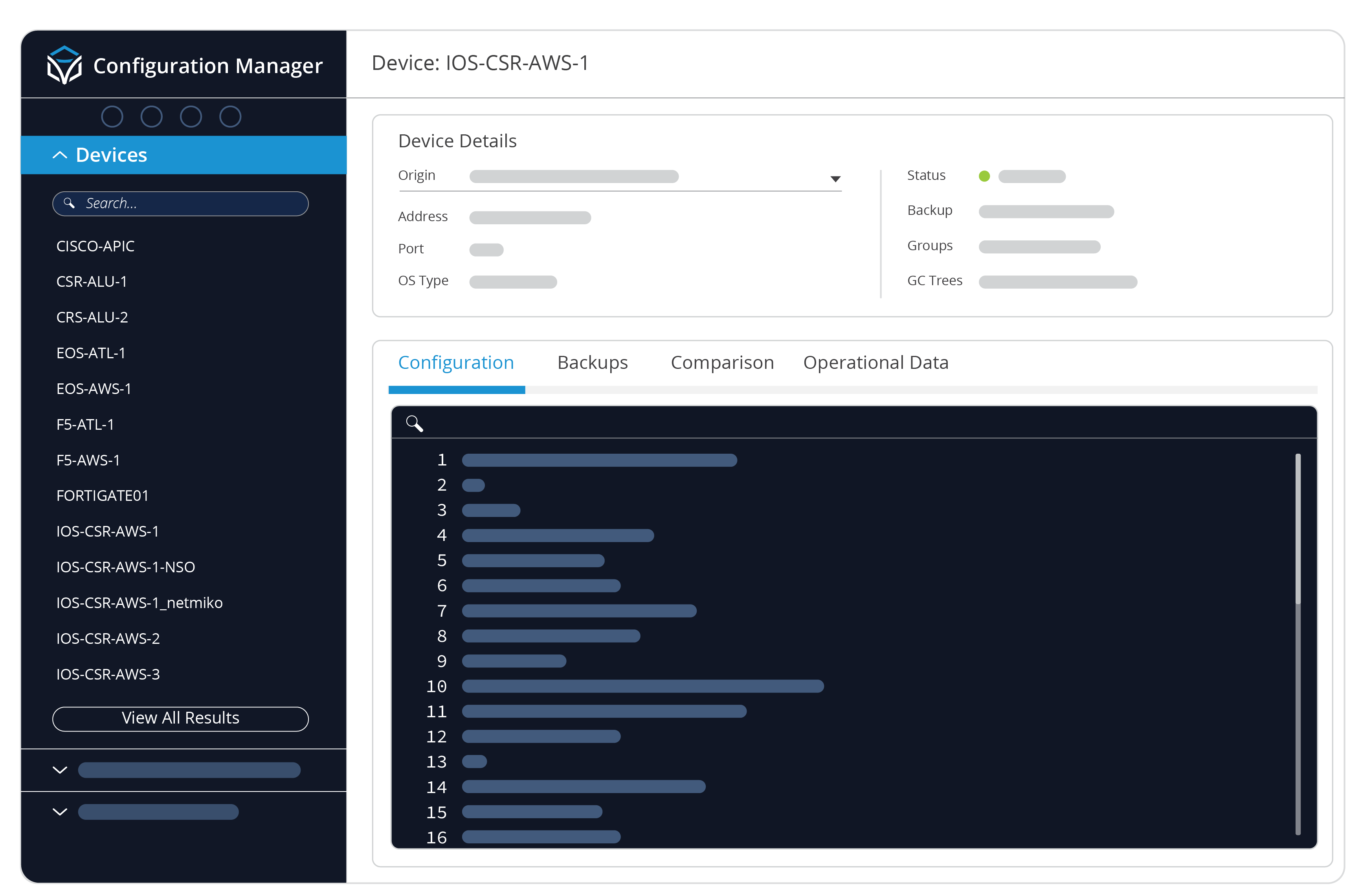
Task: Click the OS Type value field
Action: [x=513, y=282]
